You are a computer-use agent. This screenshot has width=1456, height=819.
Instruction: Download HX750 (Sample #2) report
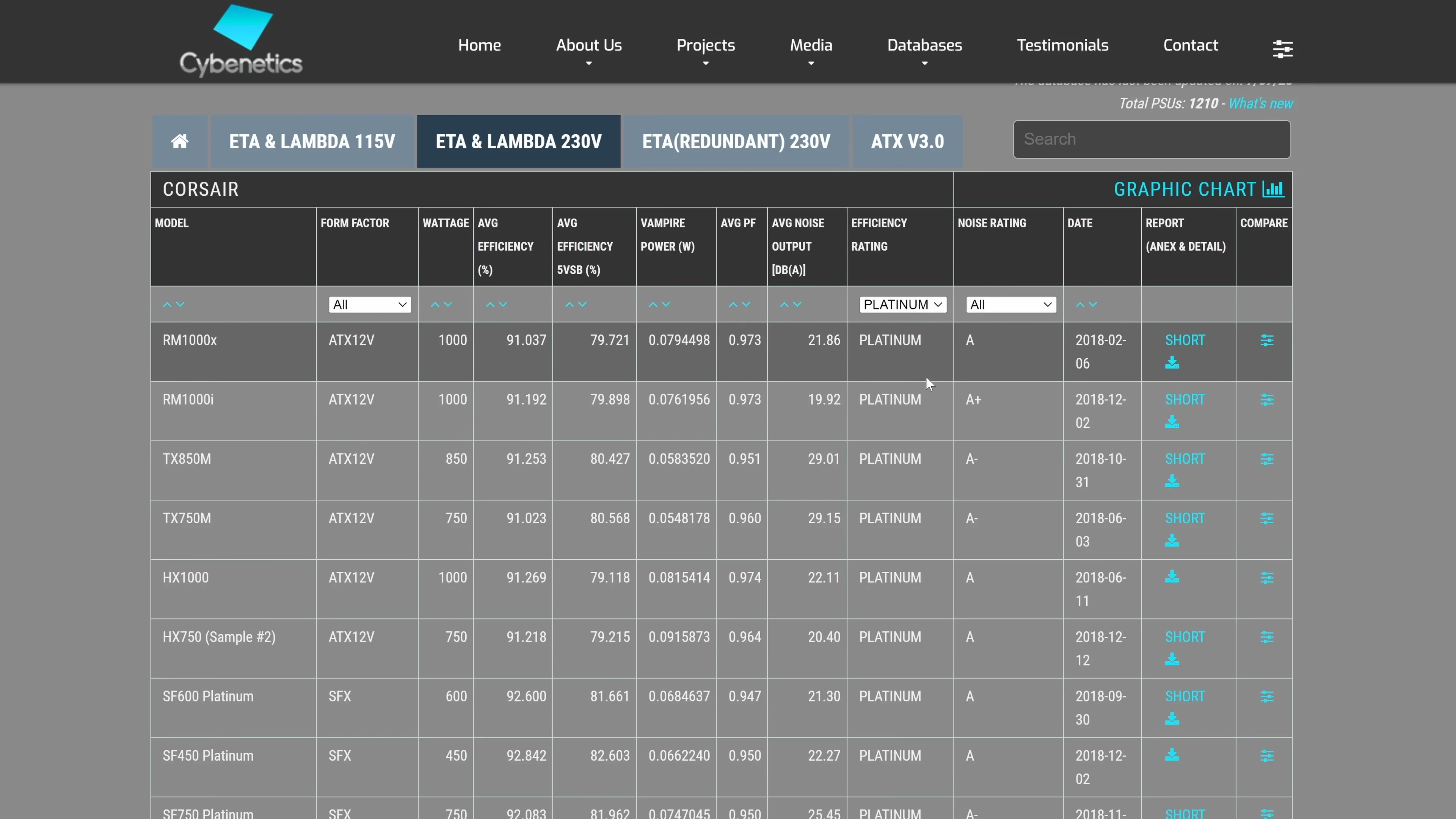tap(1172, 660)
